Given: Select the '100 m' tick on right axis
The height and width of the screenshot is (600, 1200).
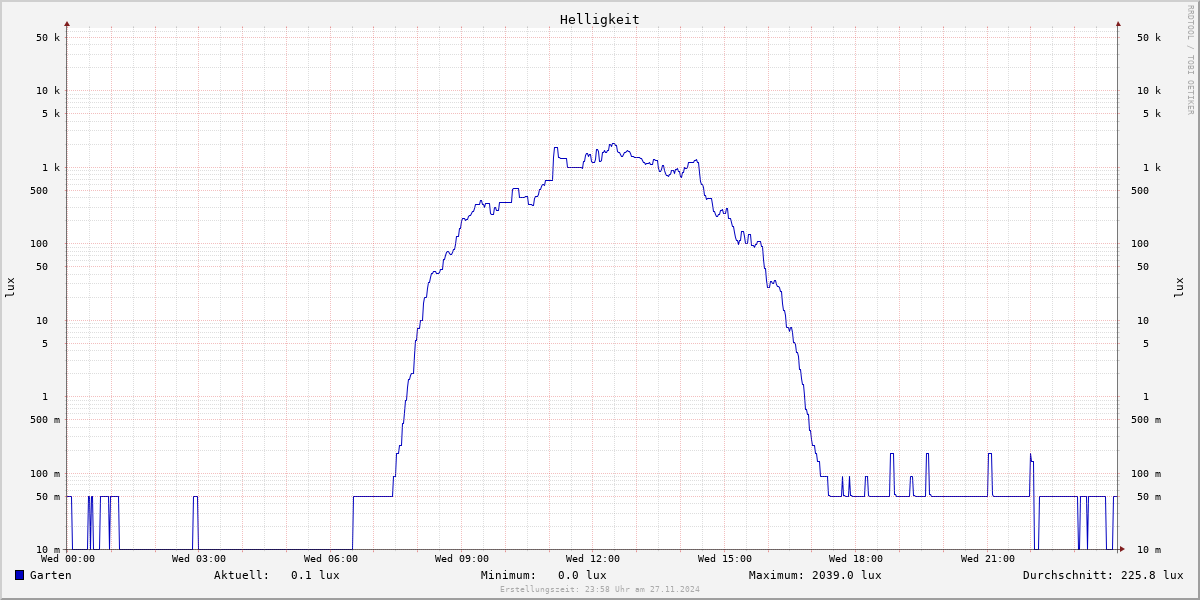Looking at the screenshot, I should (x=1146, y=474).
